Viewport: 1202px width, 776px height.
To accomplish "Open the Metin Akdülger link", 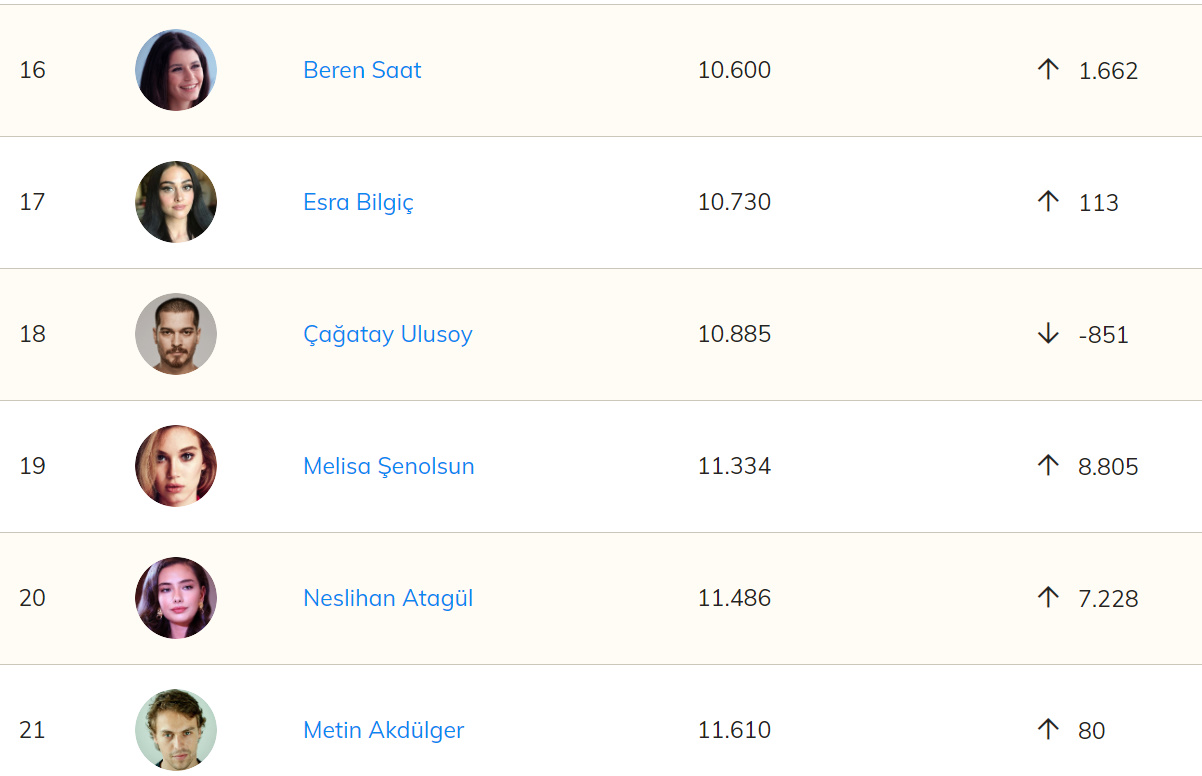I will coord(383,730).
